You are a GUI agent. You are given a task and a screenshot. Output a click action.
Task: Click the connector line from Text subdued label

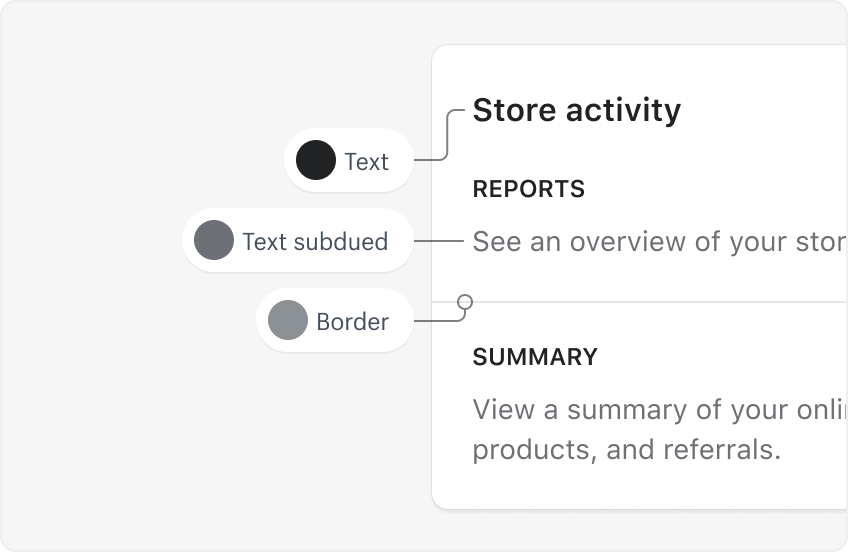point(438,241)
